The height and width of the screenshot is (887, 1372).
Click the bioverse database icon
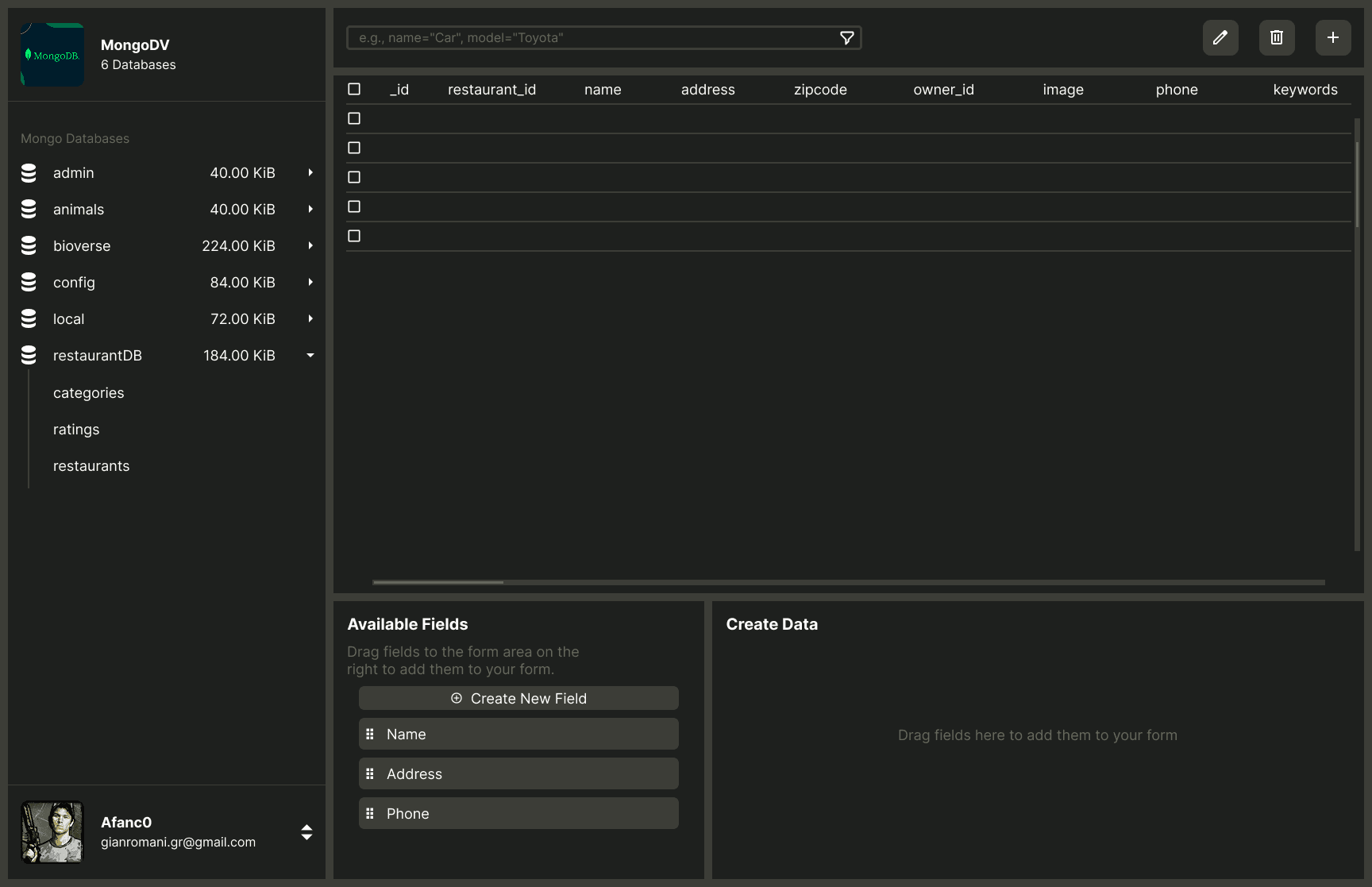click(29, 246)
